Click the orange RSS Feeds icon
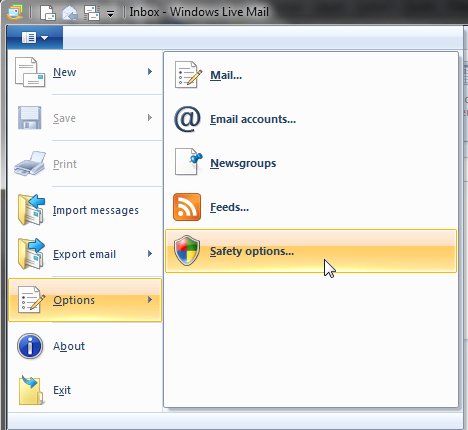This screenshot has height=430, width=468. pos(187,207)
